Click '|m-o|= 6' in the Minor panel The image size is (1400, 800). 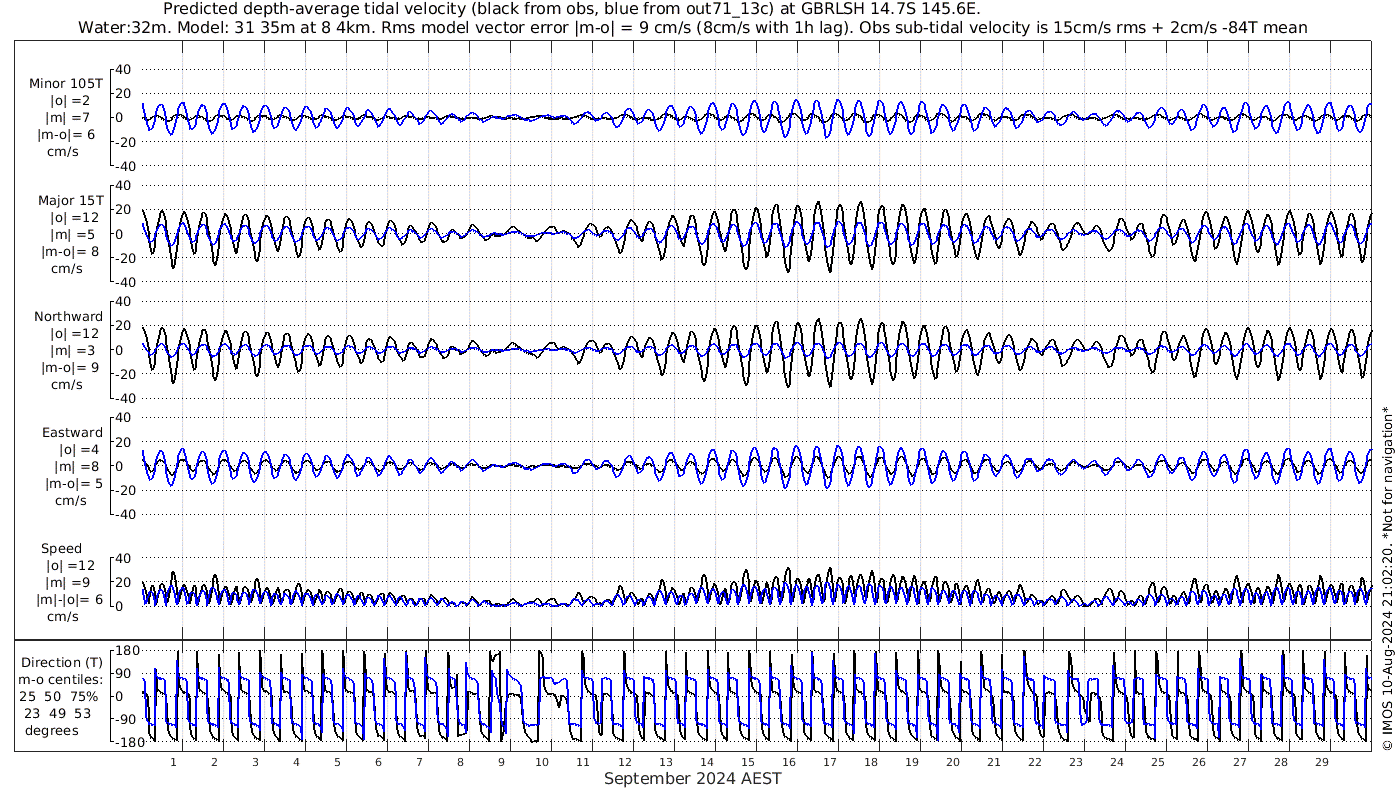pyautogui.click(x=67, y=135)
